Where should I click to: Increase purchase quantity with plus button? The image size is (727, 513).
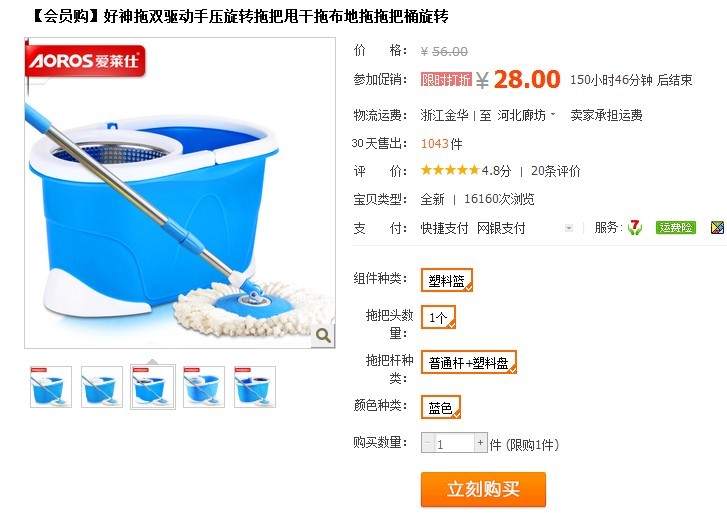coord(480,443)
